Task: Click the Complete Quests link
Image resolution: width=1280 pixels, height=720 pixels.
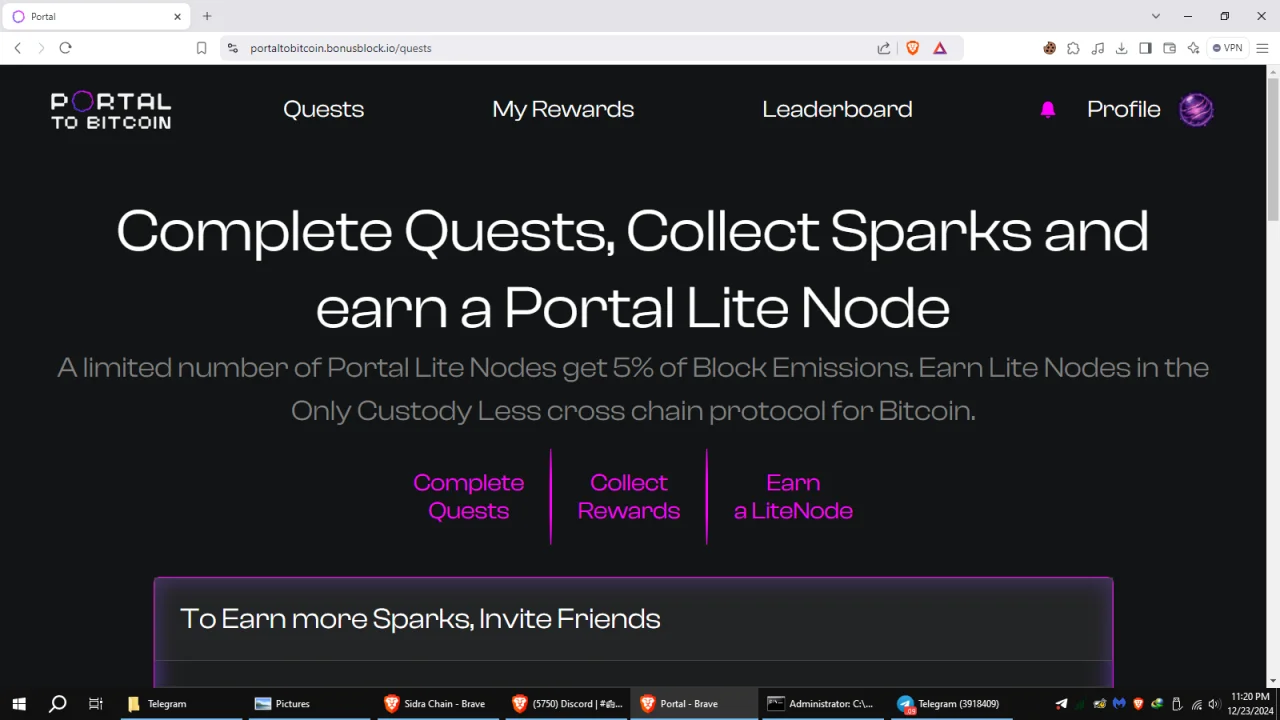Action: click(469, 497)
